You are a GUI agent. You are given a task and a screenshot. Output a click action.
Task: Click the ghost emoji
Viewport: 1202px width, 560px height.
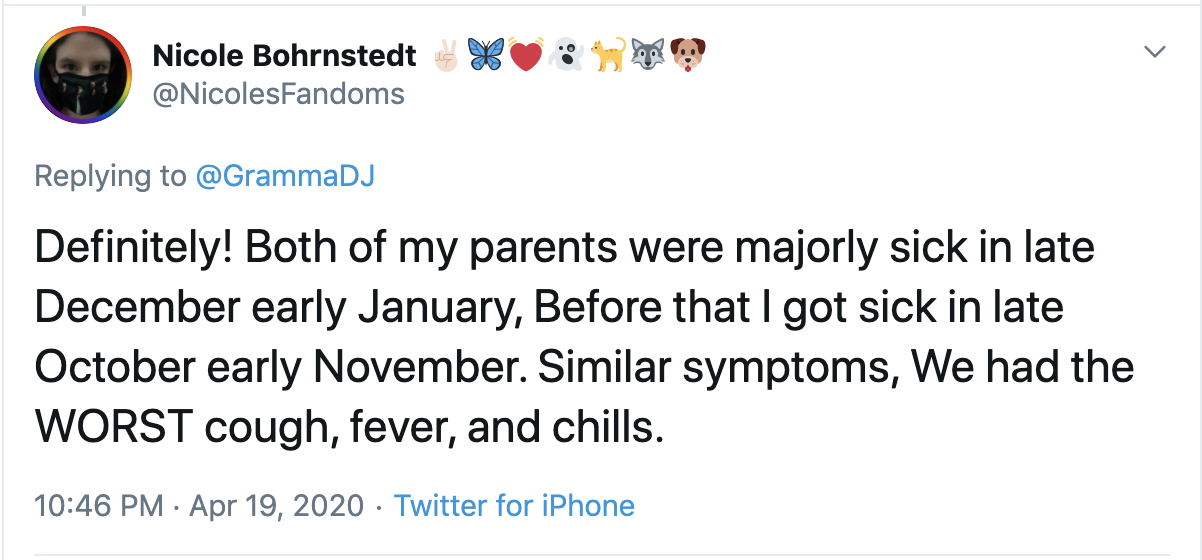point(566,57)
